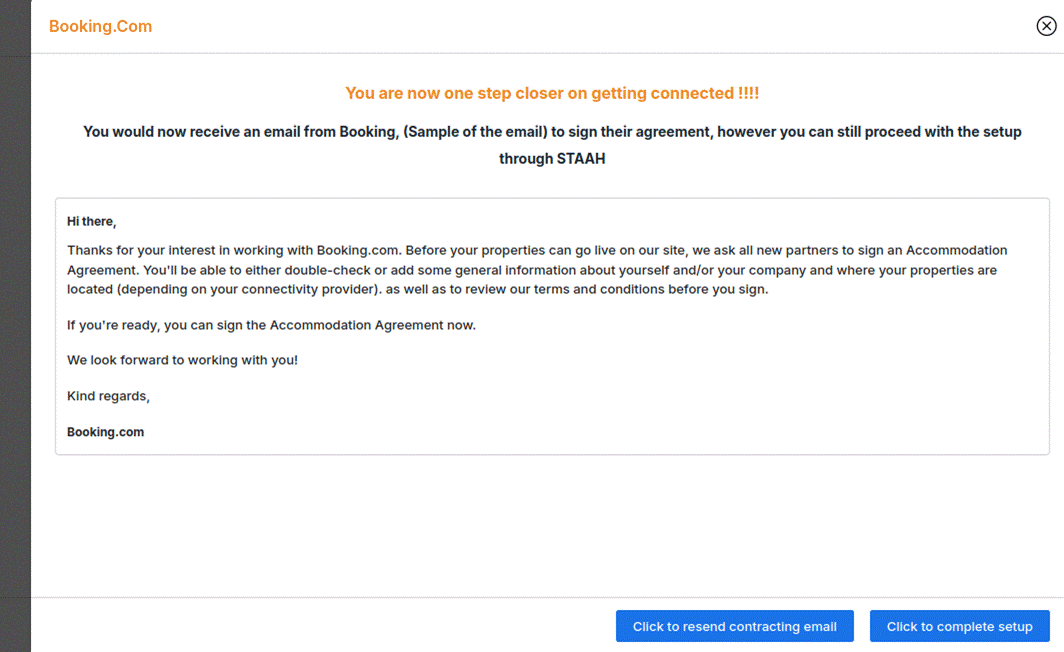The height and width of the screenshot is (652, 1064).
Task: Click the Booking.Com dialog title
Action: point(100,27)
